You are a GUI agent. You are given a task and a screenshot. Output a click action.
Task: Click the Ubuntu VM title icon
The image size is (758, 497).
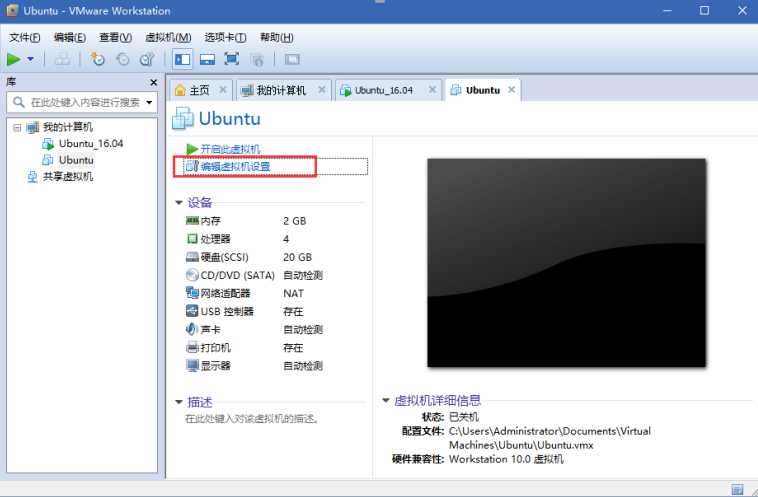coord(183,118)
